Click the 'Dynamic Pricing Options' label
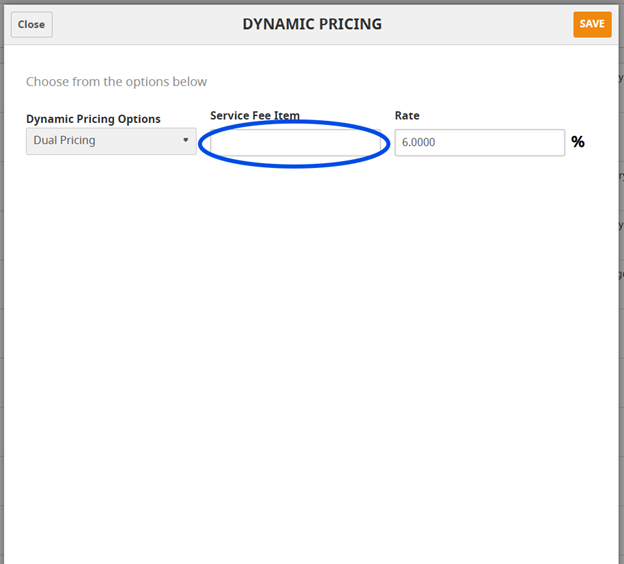Viewport: 624px width, 564px height. pyautogui.click(x=93, y=119)
